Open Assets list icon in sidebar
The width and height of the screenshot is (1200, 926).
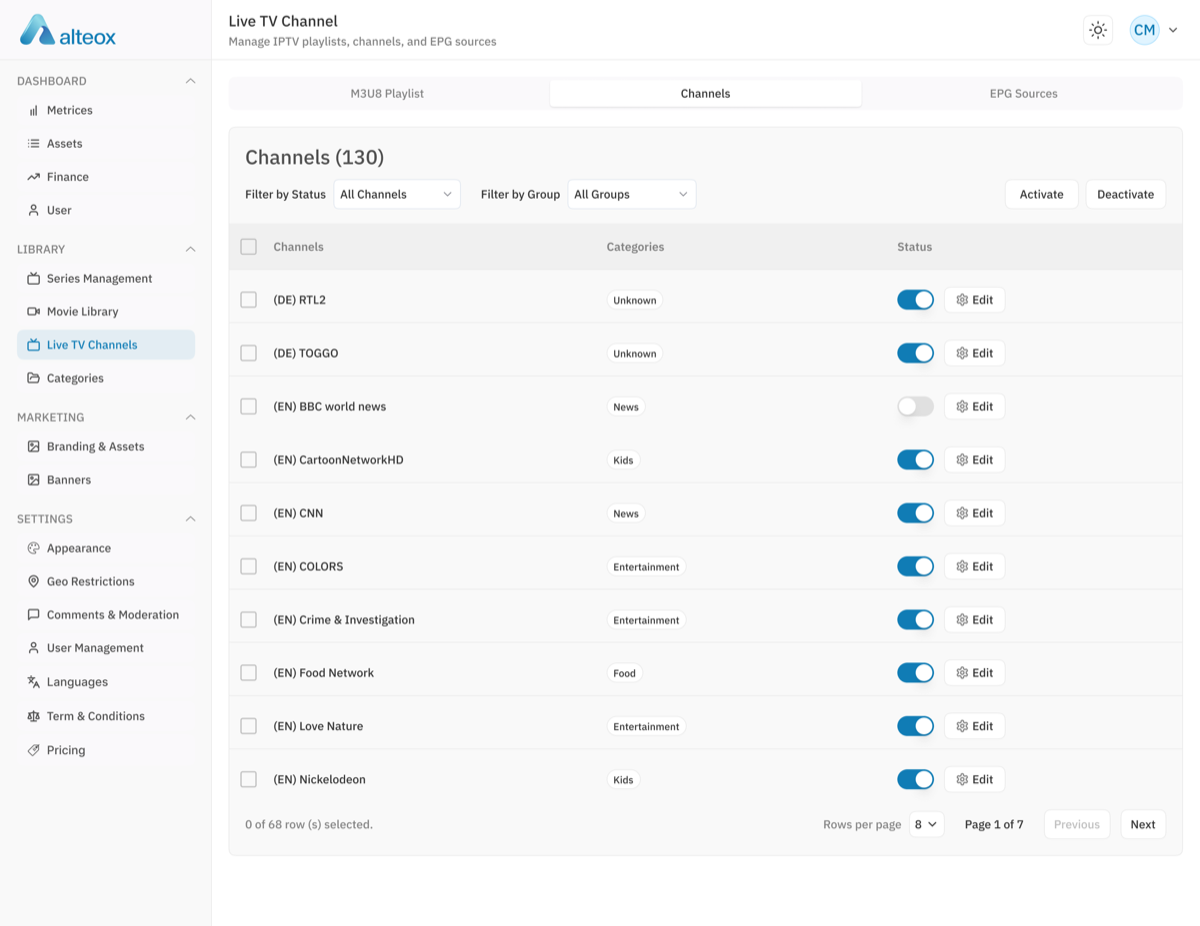tap(33, 144)
